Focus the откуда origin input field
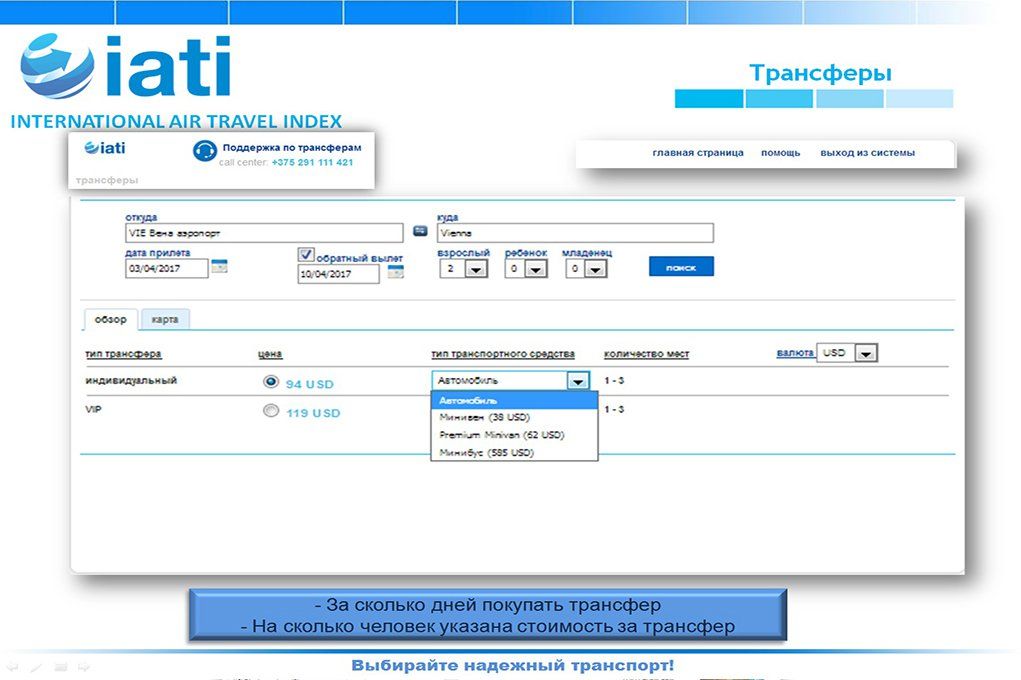The image size is (1021, 680). (x=264, y=233)
